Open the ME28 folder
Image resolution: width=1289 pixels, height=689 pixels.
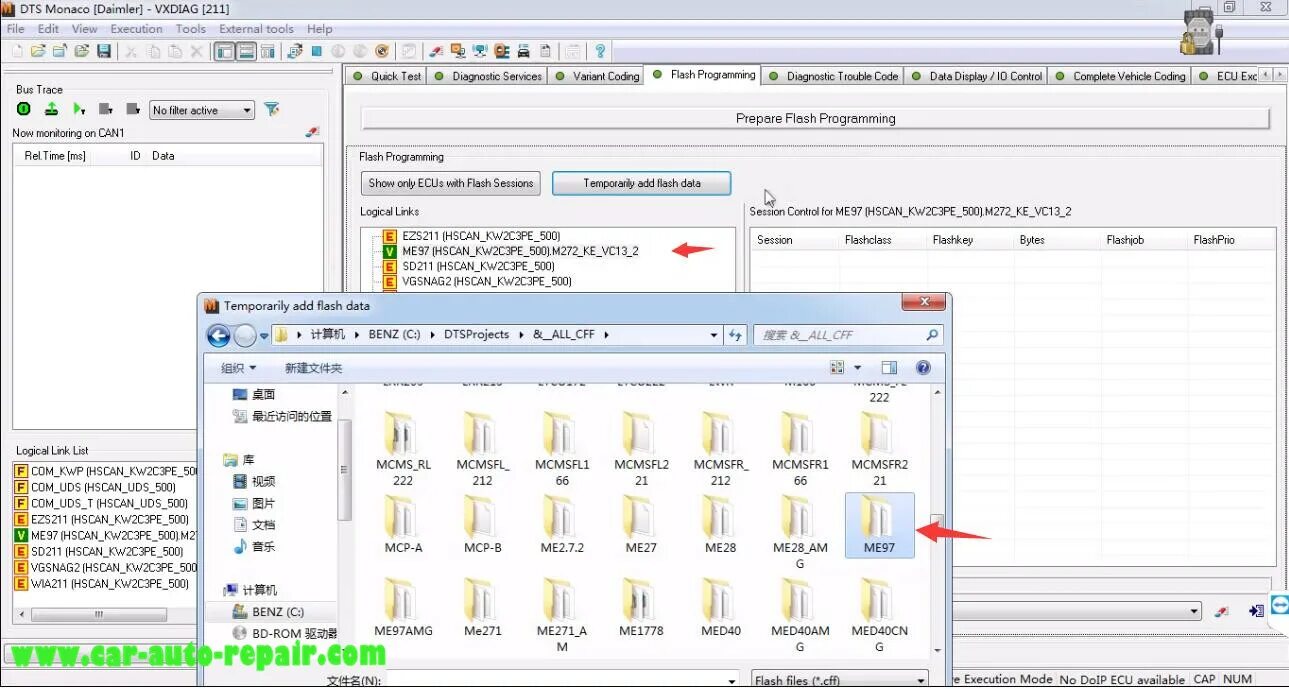click(x=721, y=524)
